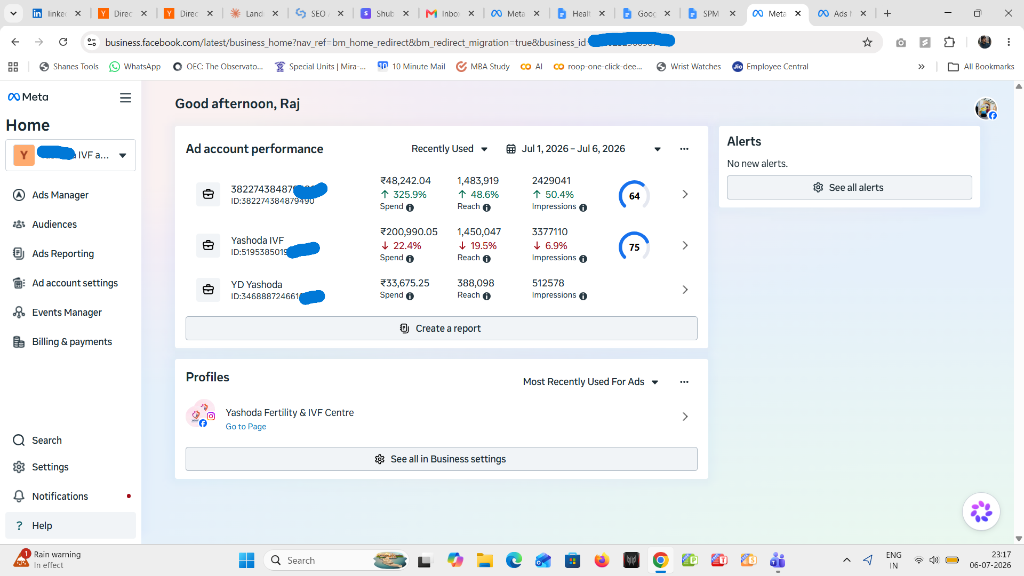Show more bookmarks with the double chevron
The width and height of the screenshot is (1024, 576).
[921, 67]
